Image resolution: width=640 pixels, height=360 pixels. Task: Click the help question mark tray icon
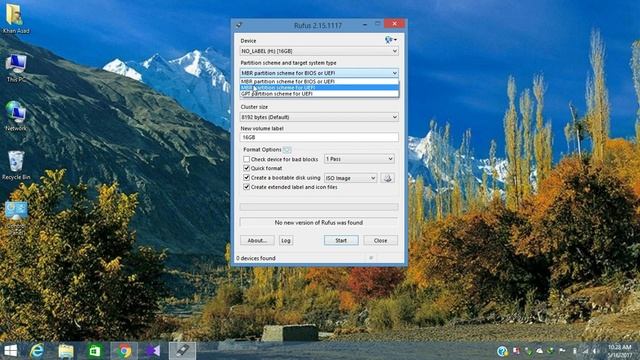(502, 351)
